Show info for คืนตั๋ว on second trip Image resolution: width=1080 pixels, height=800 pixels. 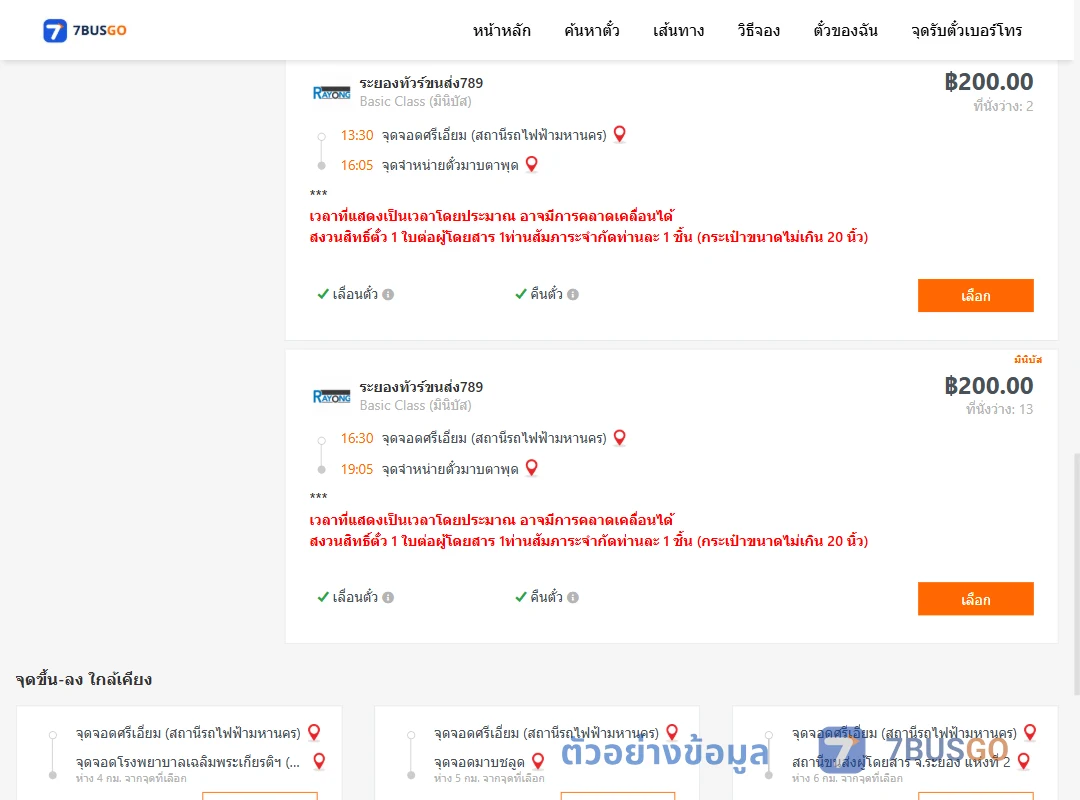coord(573,597)
